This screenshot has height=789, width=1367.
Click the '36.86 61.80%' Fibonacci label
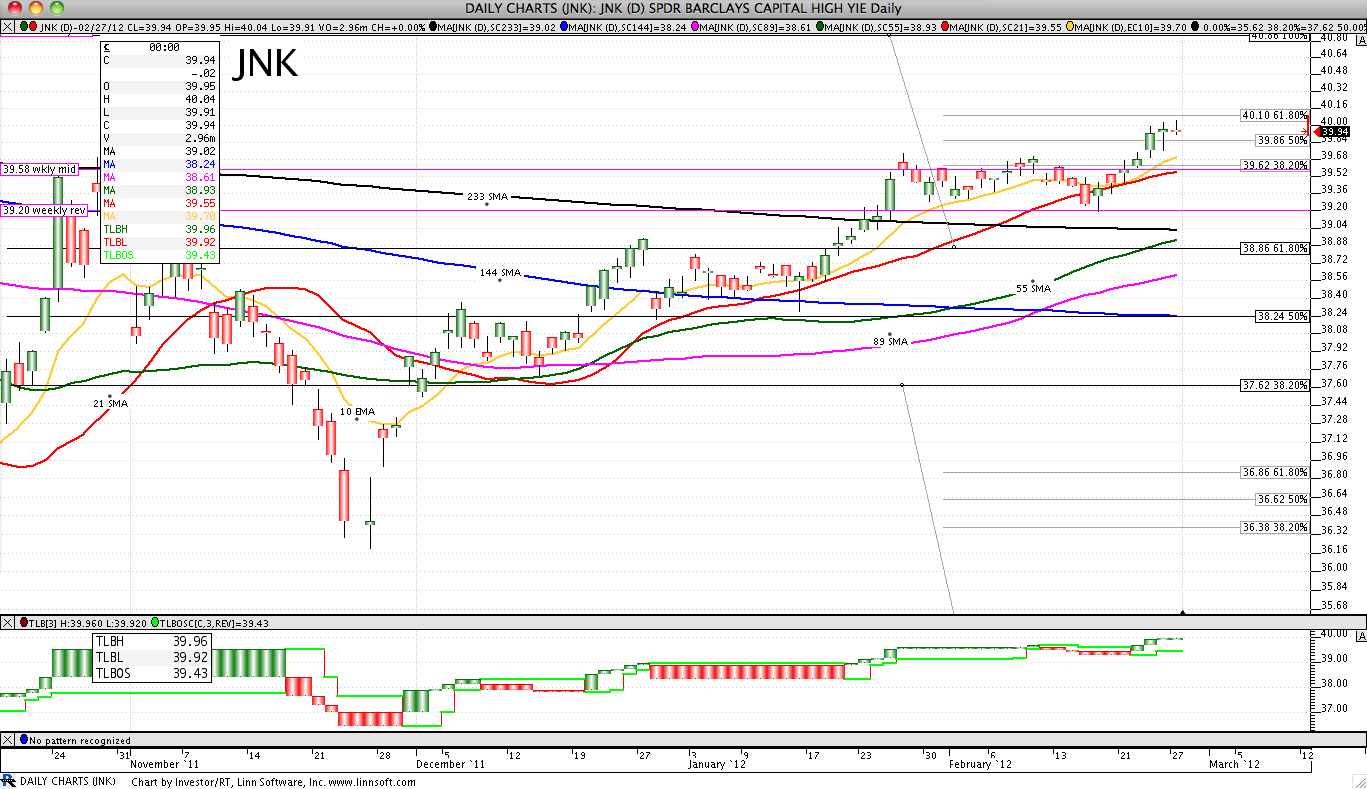click(x=1274, y=471)
